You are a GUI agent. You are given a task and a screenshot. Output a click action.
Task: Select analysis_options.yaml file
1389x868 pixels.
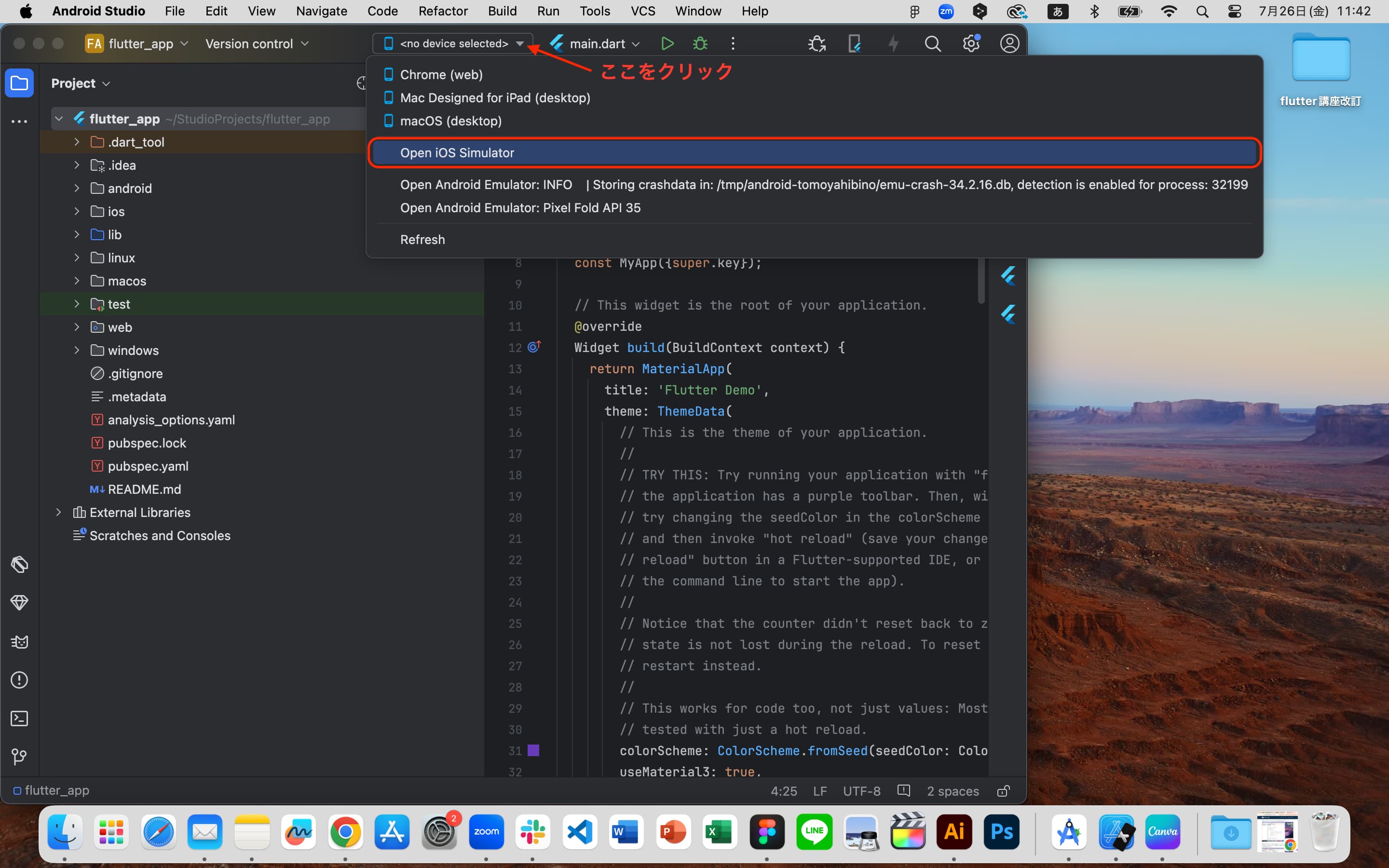(x=171, y=420)
